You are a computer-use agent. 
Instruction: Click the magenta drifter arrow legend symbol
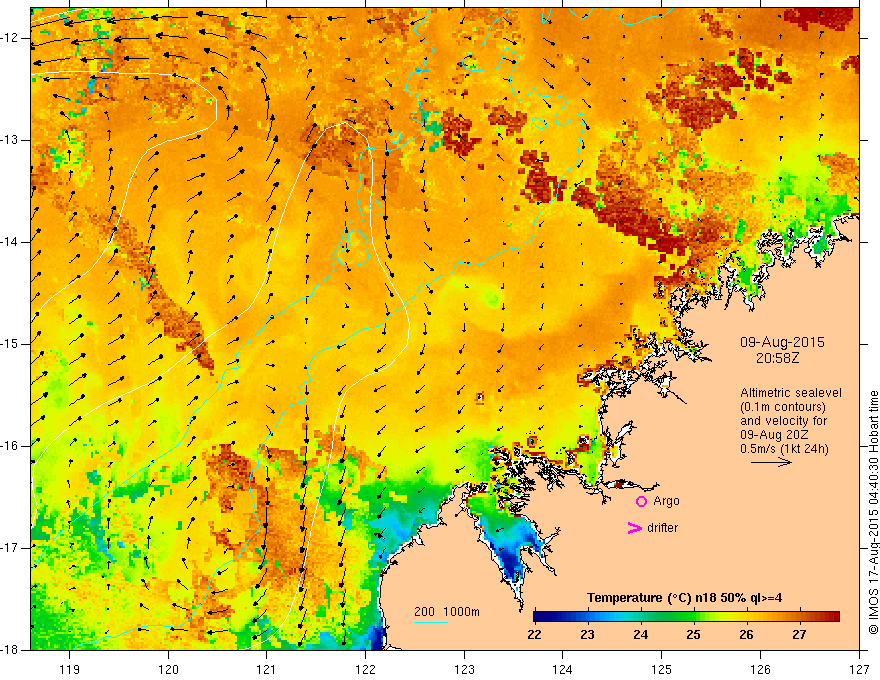pos(635,528)
